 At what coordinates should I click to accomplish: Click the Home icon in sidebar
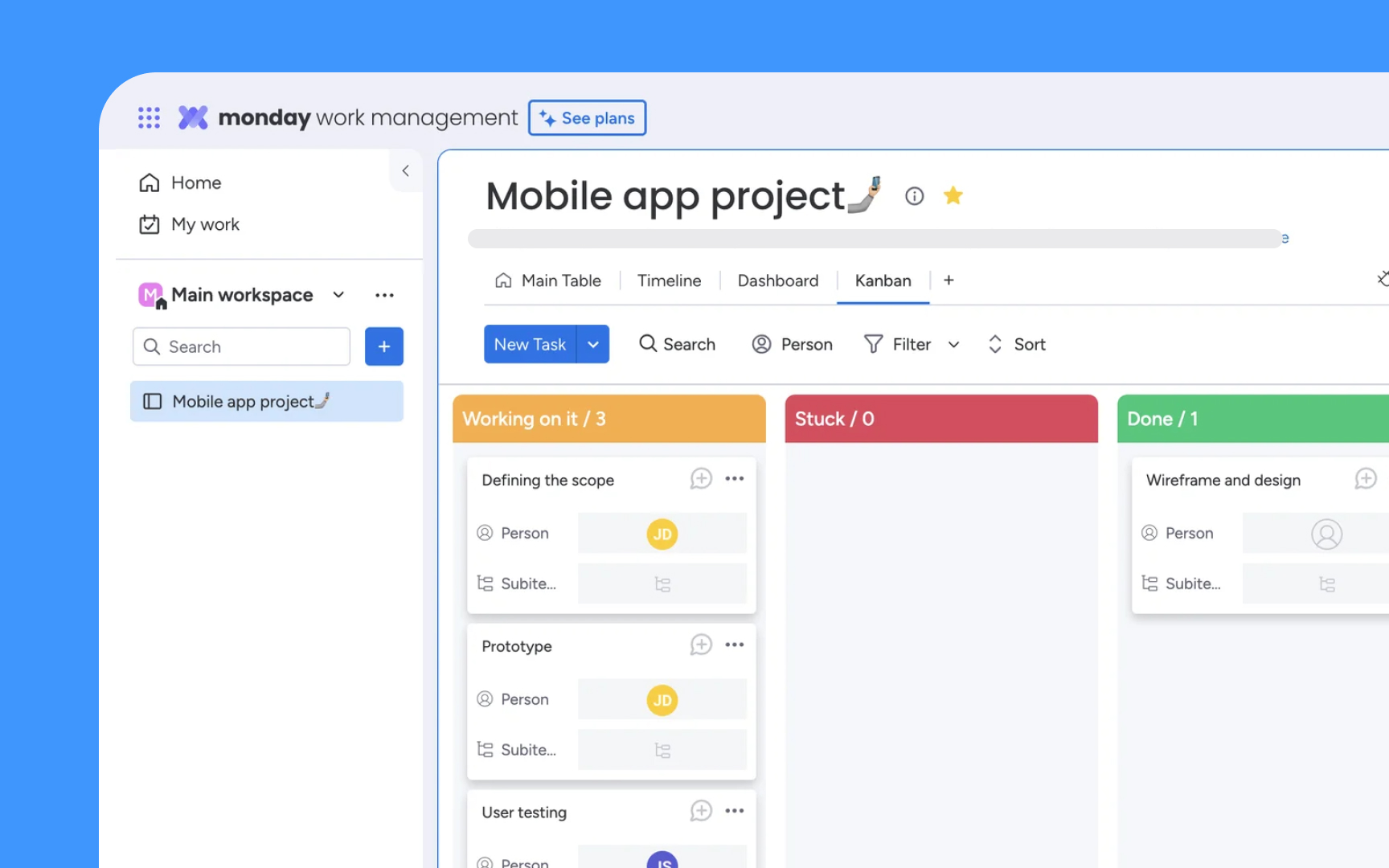pyautogui.click(x=150, y=182)
